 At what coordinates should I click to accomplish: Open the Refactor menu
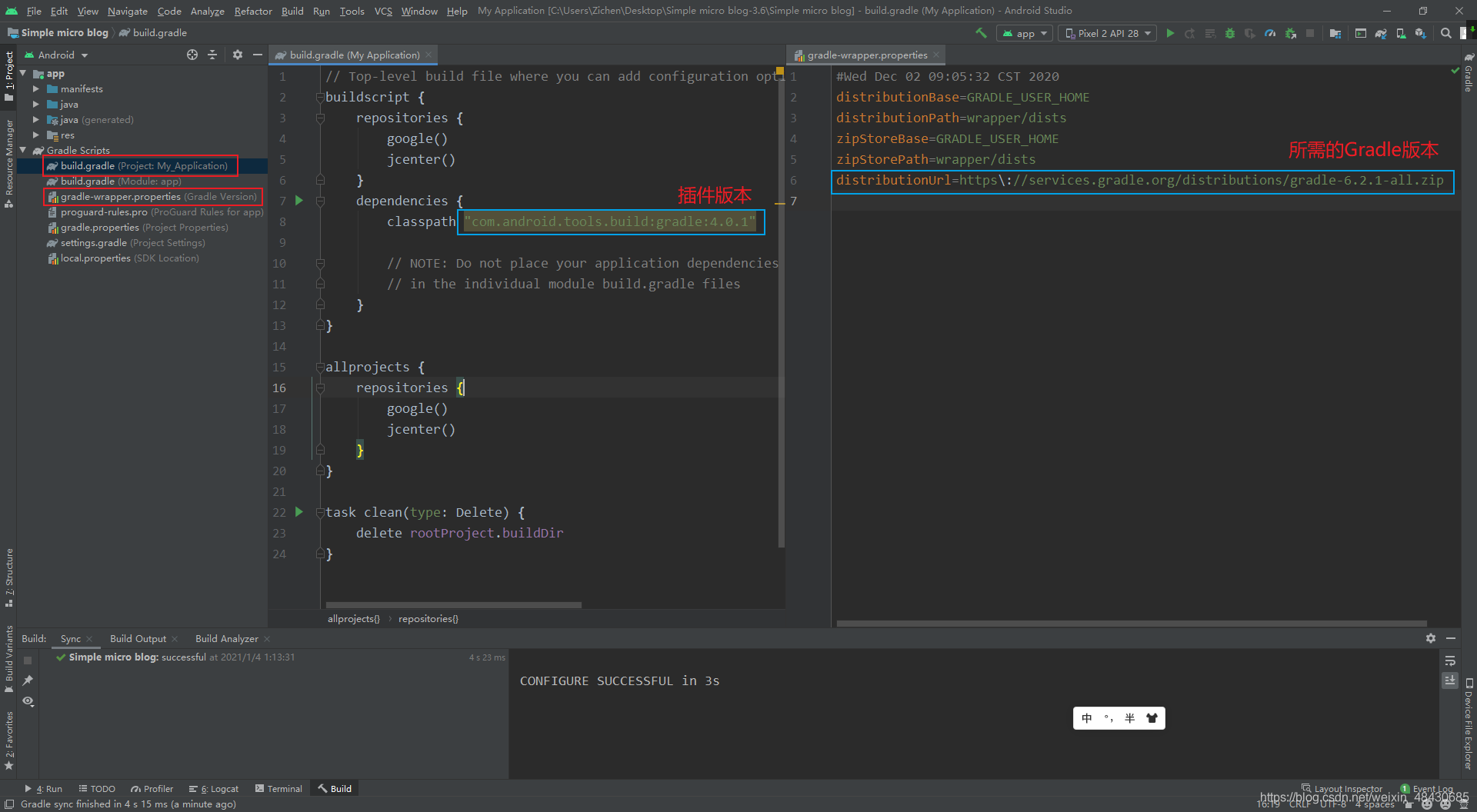click(253, 11)
